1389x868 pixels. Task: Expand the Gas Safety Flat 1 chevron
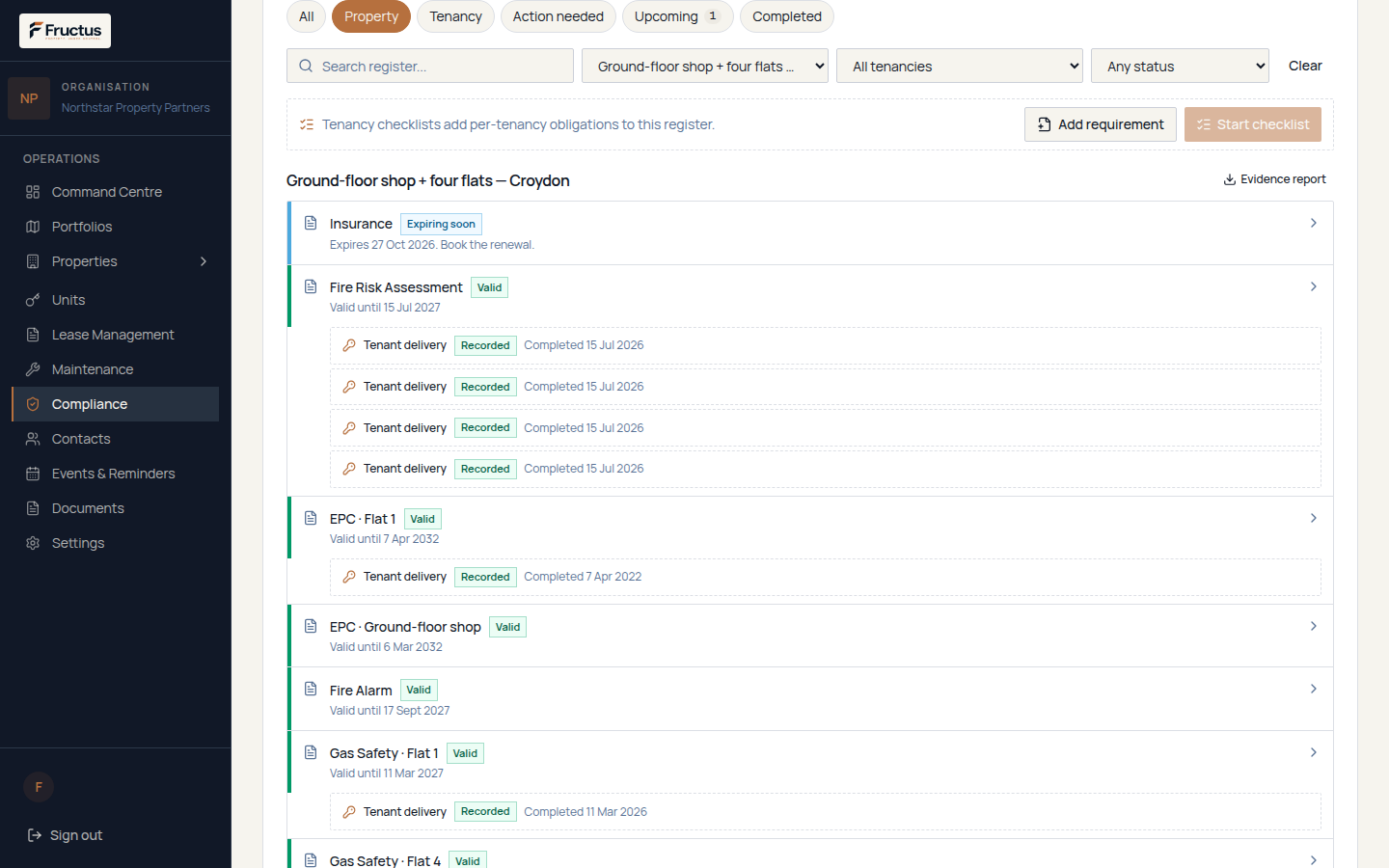coord(1314,752)
